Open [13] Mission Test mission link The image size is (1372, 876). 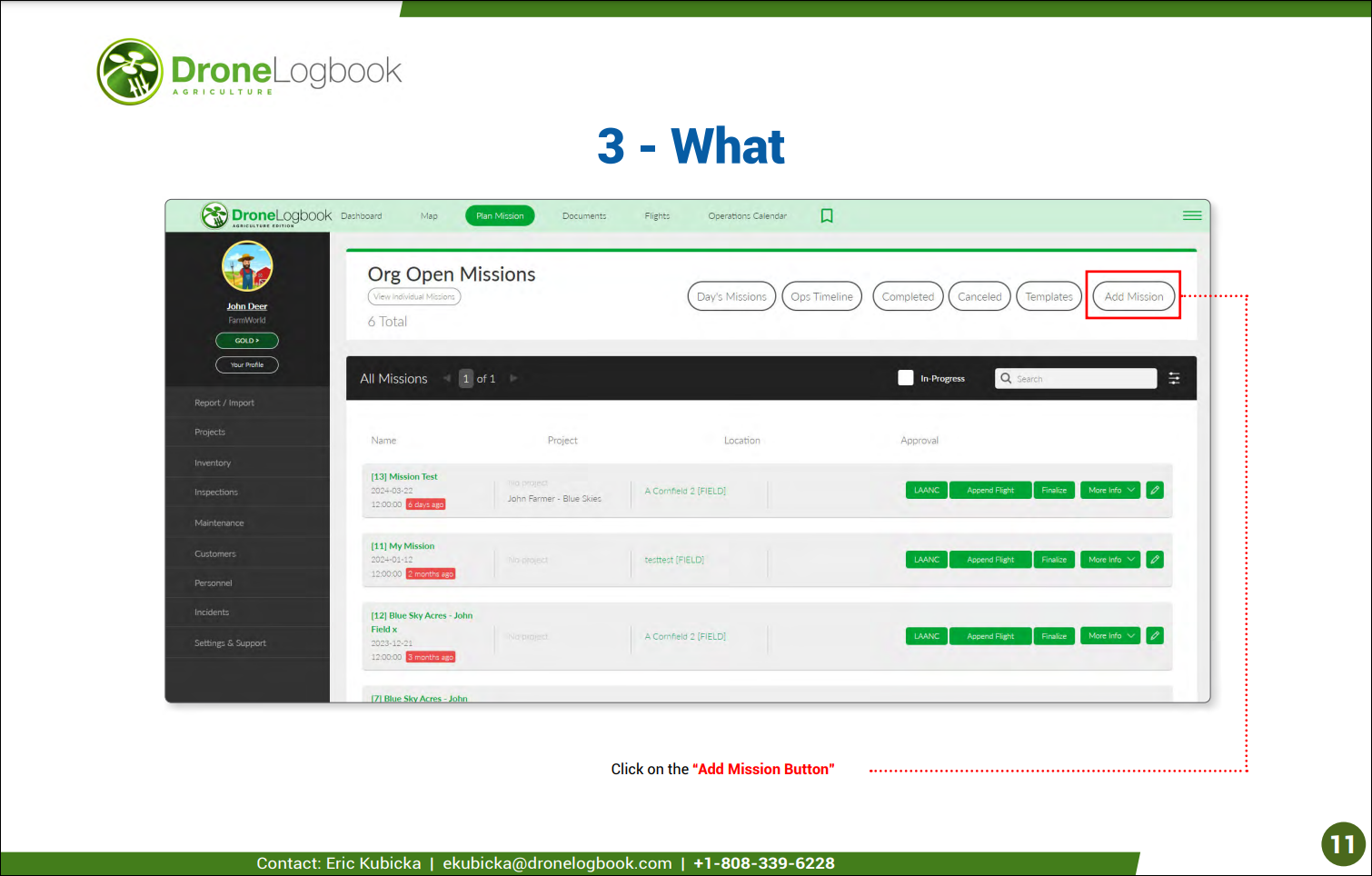coord(404,476)
